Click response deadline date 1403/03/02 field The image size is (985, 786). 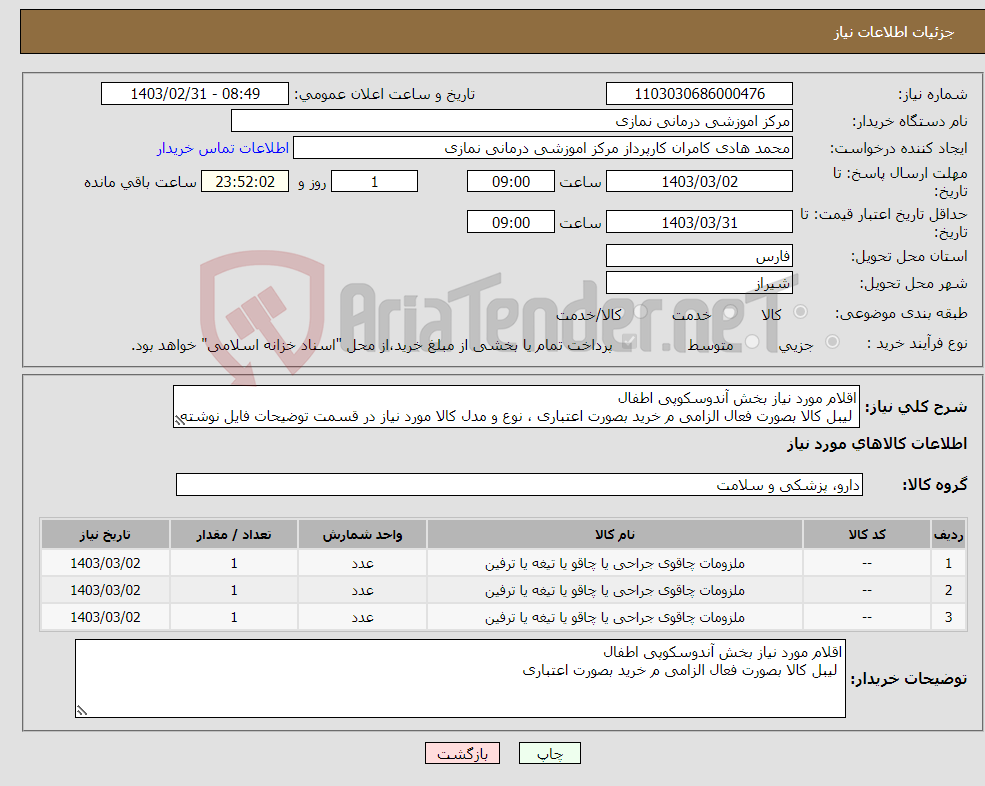pyautogui.click(x=699, y=182)
